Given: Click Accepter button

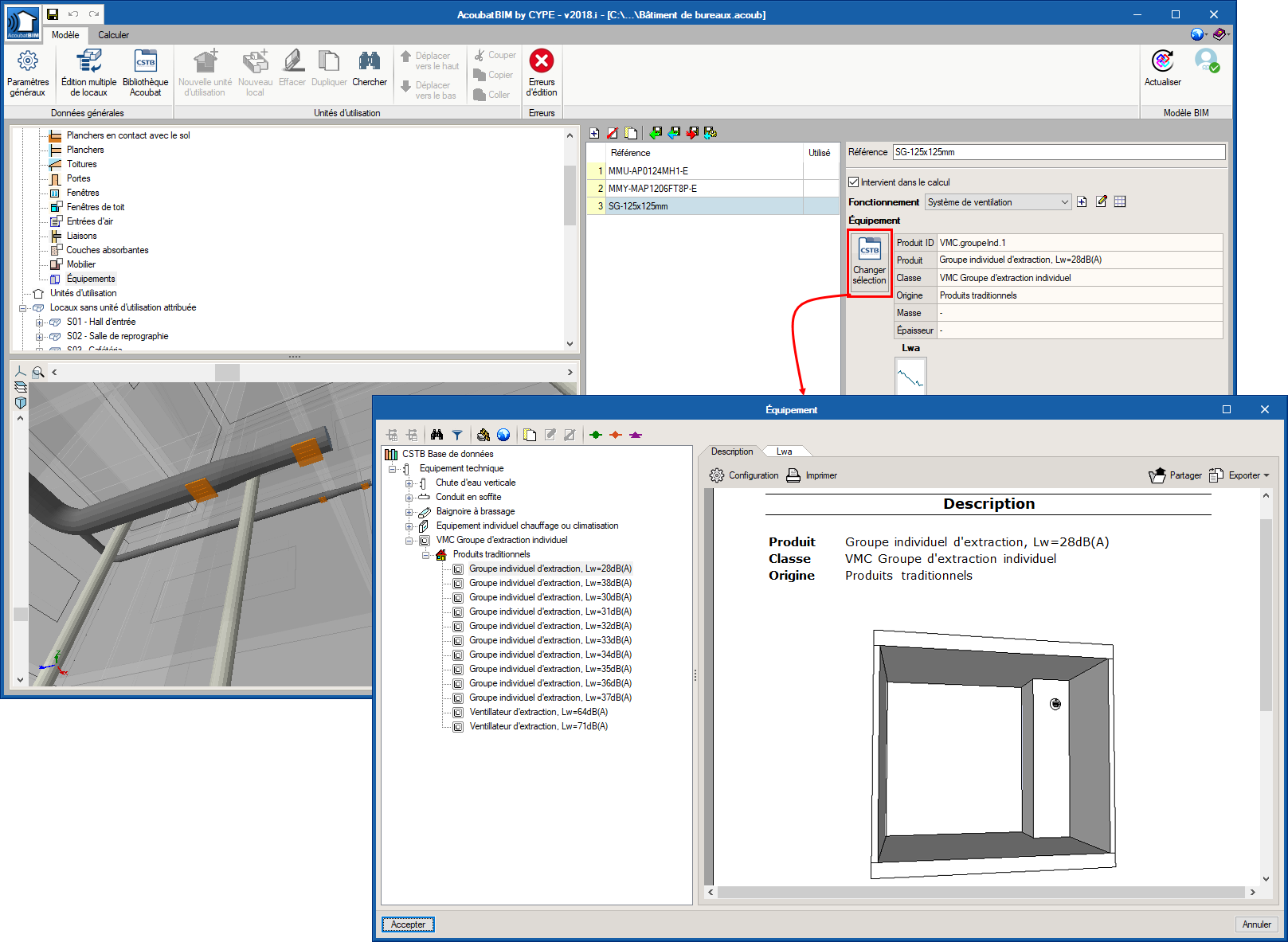Looking at the screenshot, I should (x=408, y=924).
